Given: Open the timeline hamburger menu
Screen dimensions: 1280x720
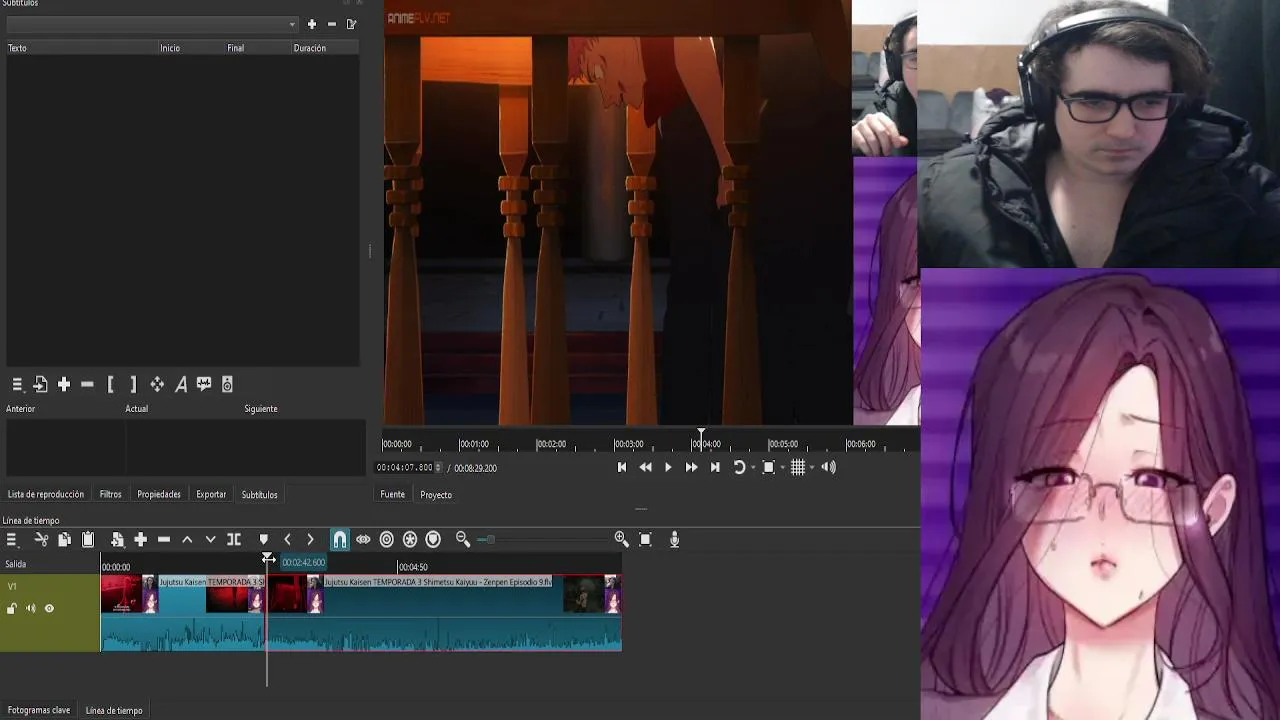Looking at the screenshot, I should (x=12, y=539).
